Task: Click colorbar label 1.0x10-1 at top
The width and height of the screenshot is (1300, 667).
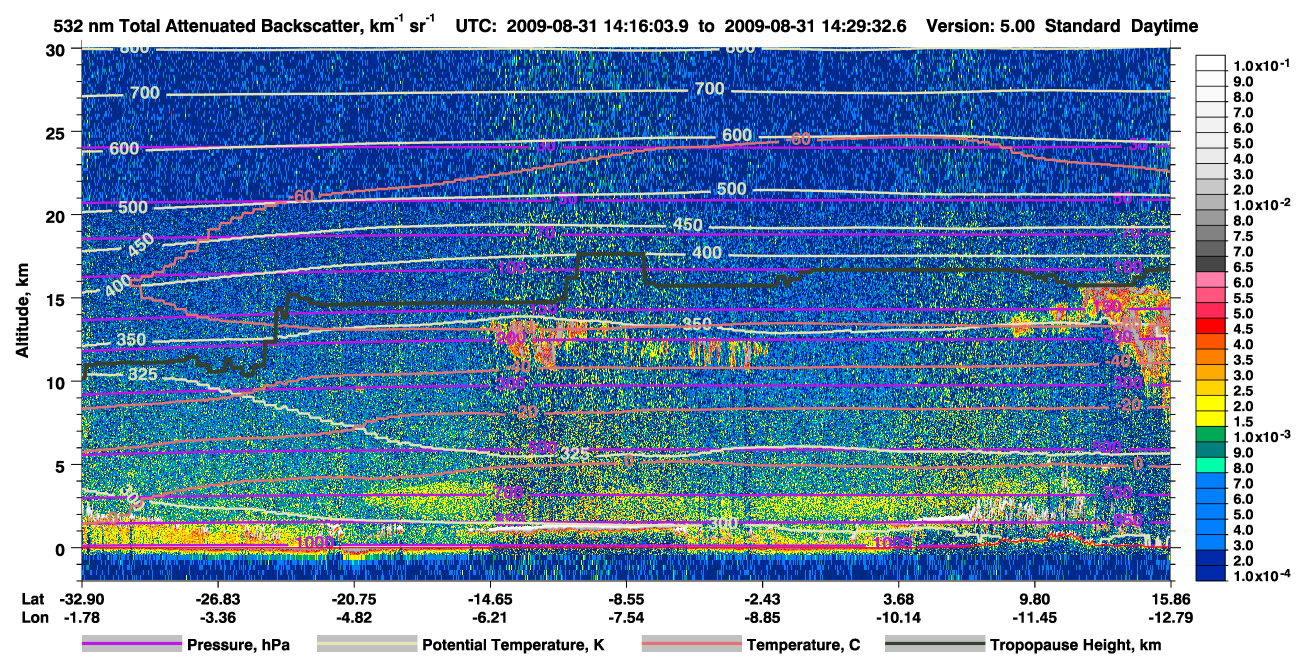Action: point(1261,66)
